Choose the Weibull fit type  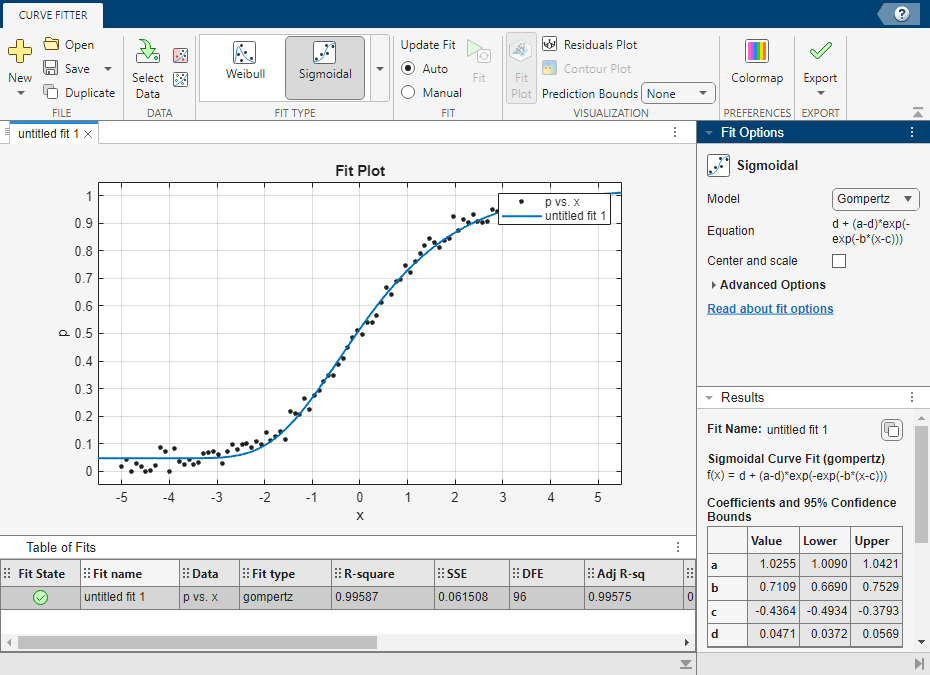[245, 60]
